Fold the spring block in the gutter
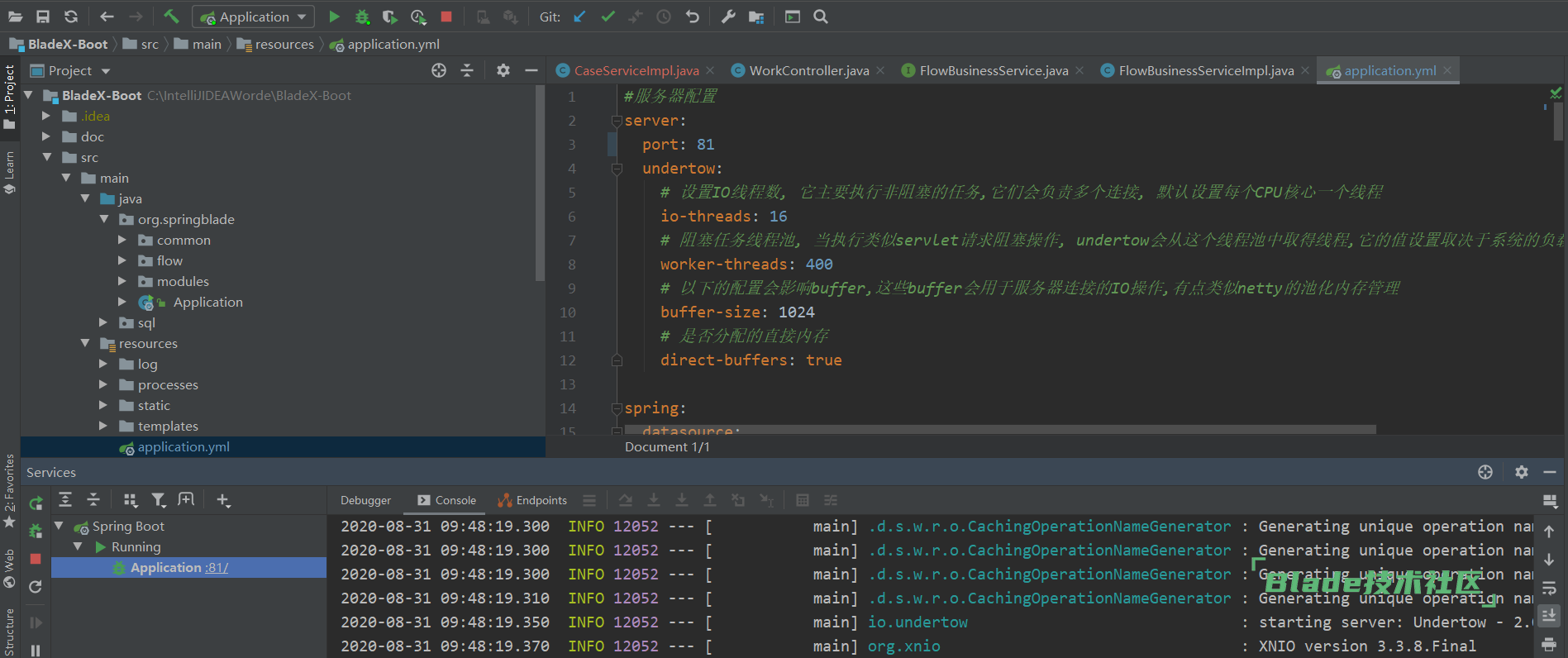Screen dimensions: 1568x658 (616, 408)
